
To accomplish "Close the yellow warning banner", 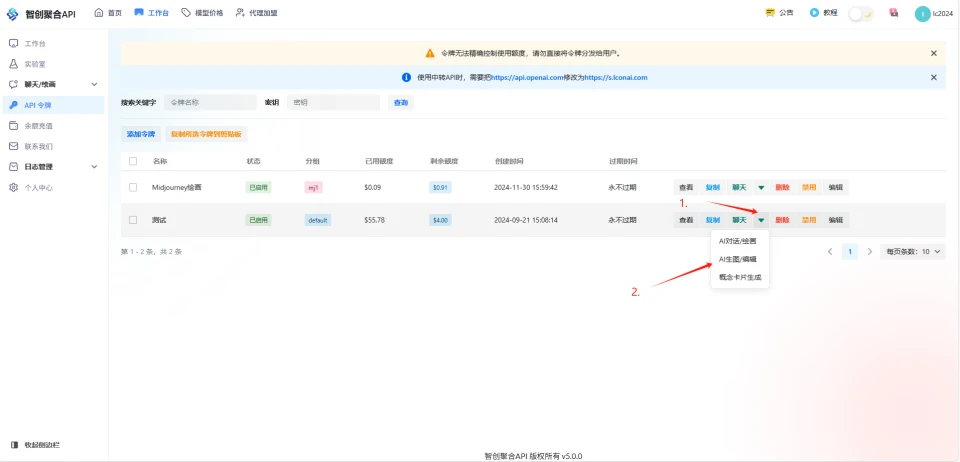I will coord(934,53).
